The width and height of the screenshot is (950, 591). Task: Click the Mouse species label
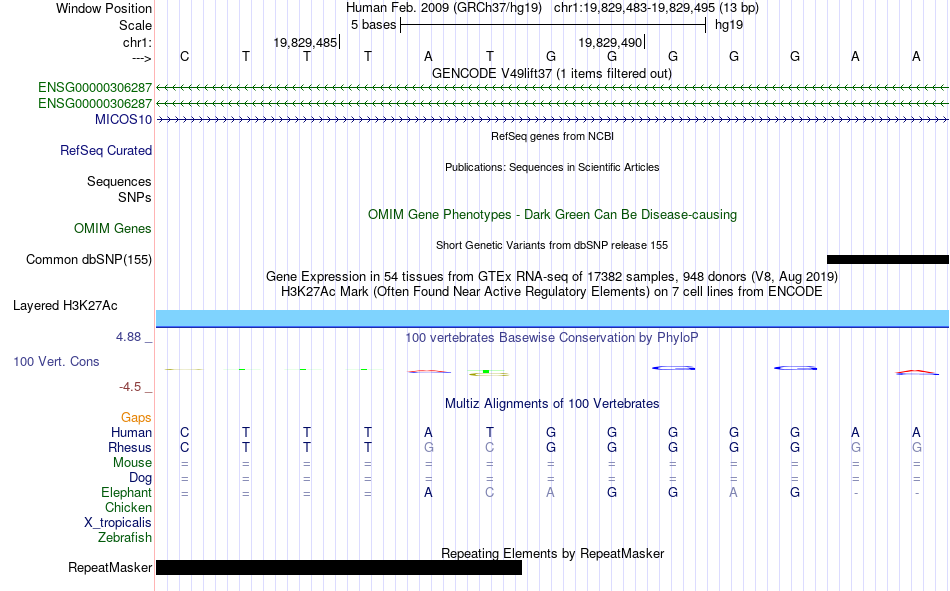tap(132, 462)
